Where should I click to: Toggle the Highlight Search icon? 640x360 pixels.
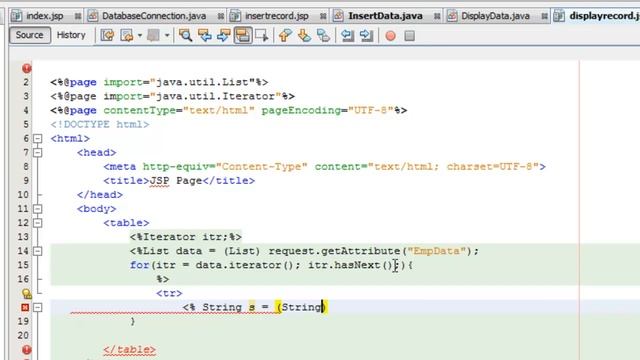tap(242, 36)
